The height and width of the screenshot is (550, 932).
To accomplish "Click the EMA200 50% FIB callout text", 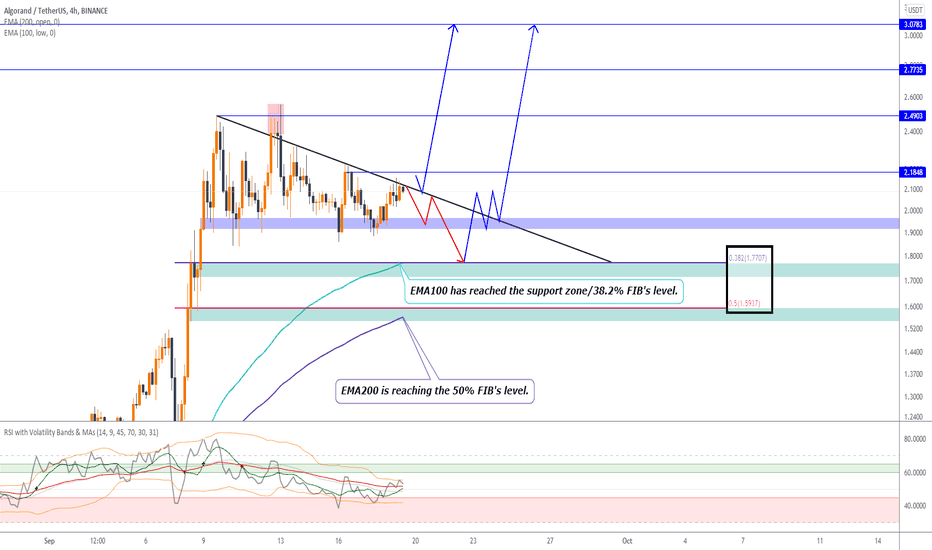I will tap(435, 391).
